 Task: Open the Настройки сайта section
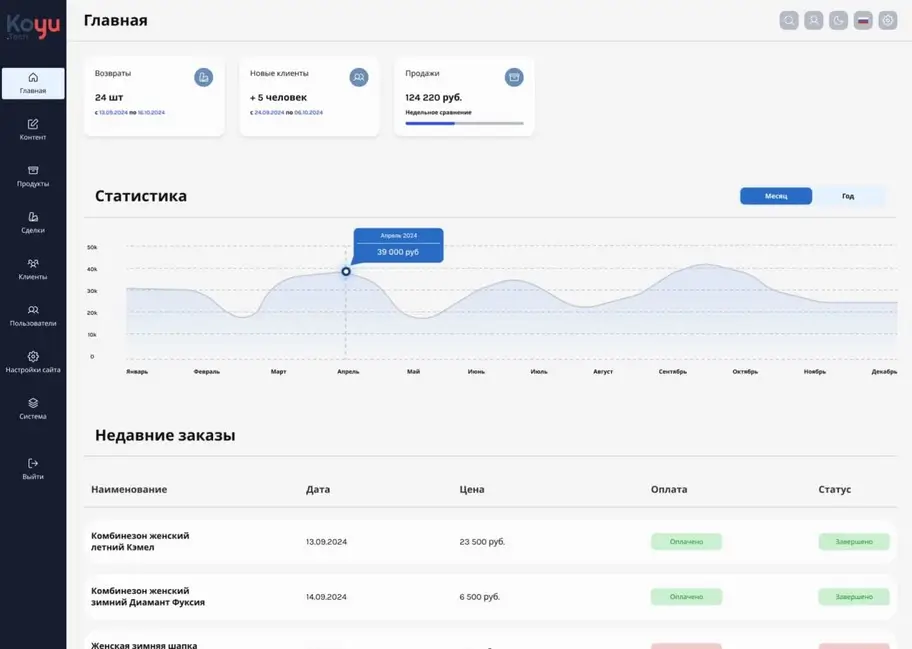click(33, 362)
